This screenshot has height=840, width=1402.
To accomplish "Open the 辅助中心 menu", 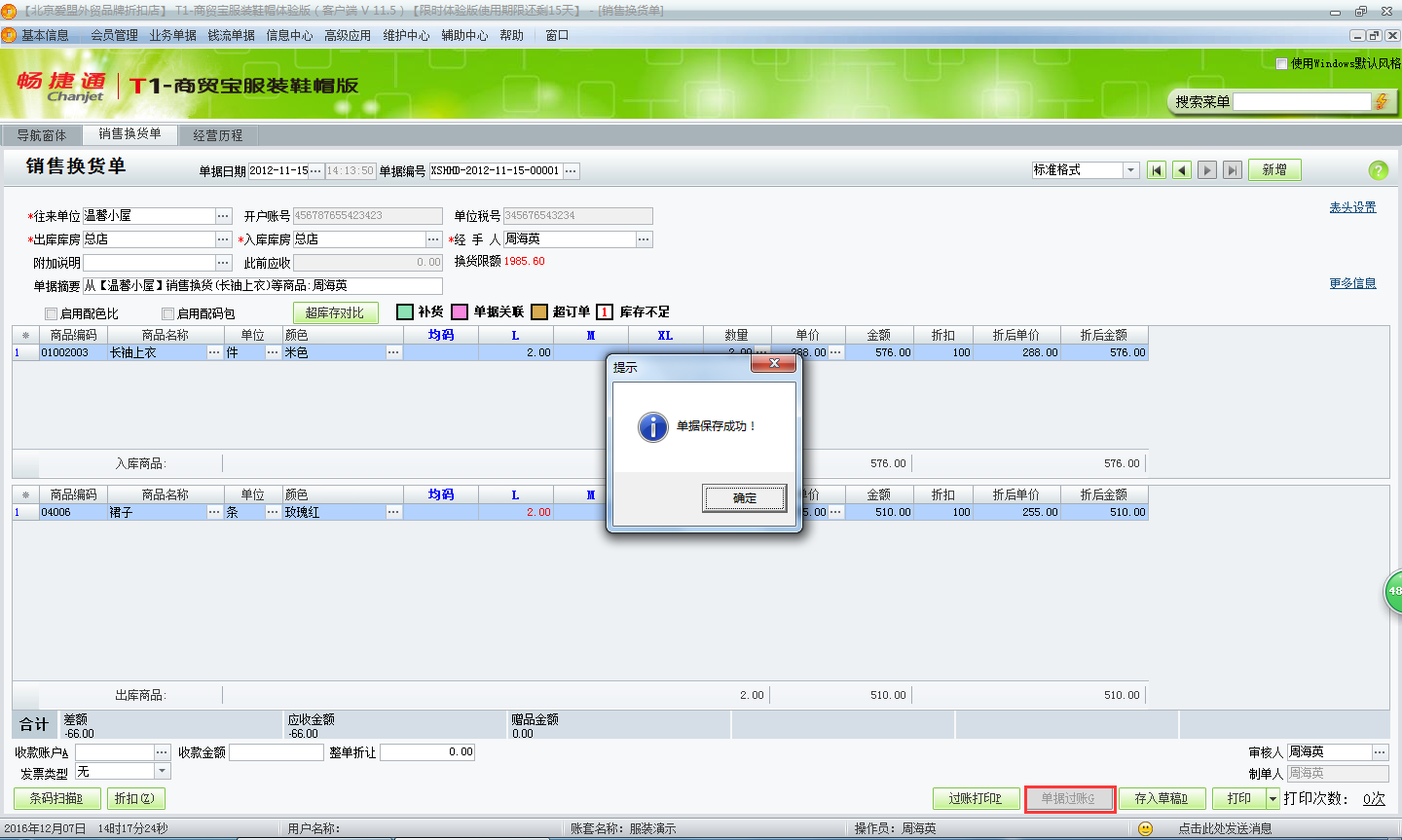I will (464, 35).
